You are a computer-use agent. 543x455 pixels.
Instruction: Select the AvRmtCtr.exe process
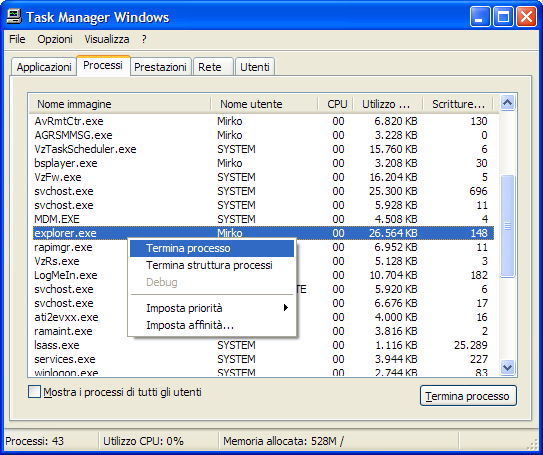click(x=263, y=121)
